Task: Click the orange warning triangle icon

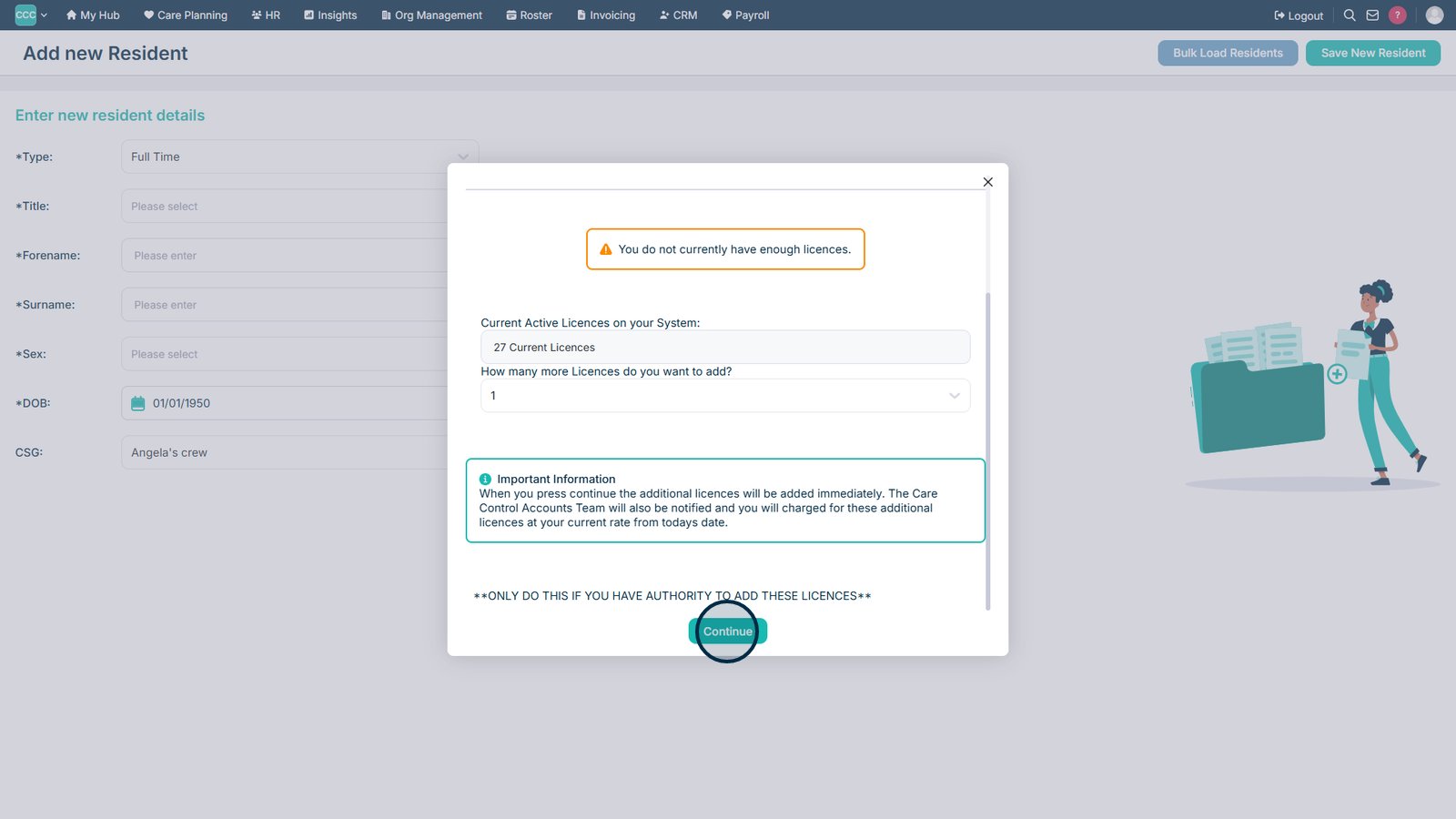Action: pos(605,249)
